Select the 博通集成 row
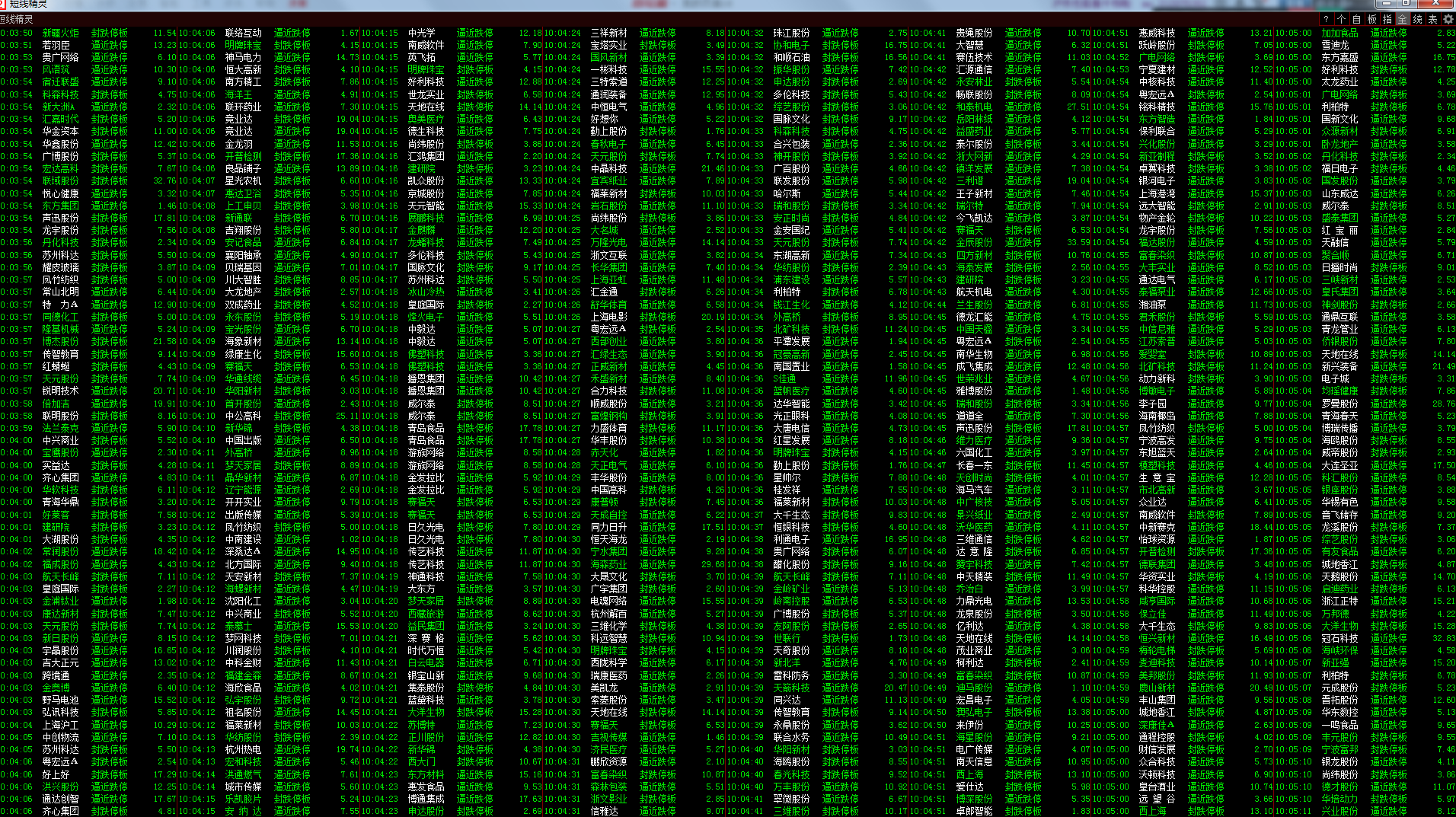This screenshot has width=1456, height=817. 426,799
